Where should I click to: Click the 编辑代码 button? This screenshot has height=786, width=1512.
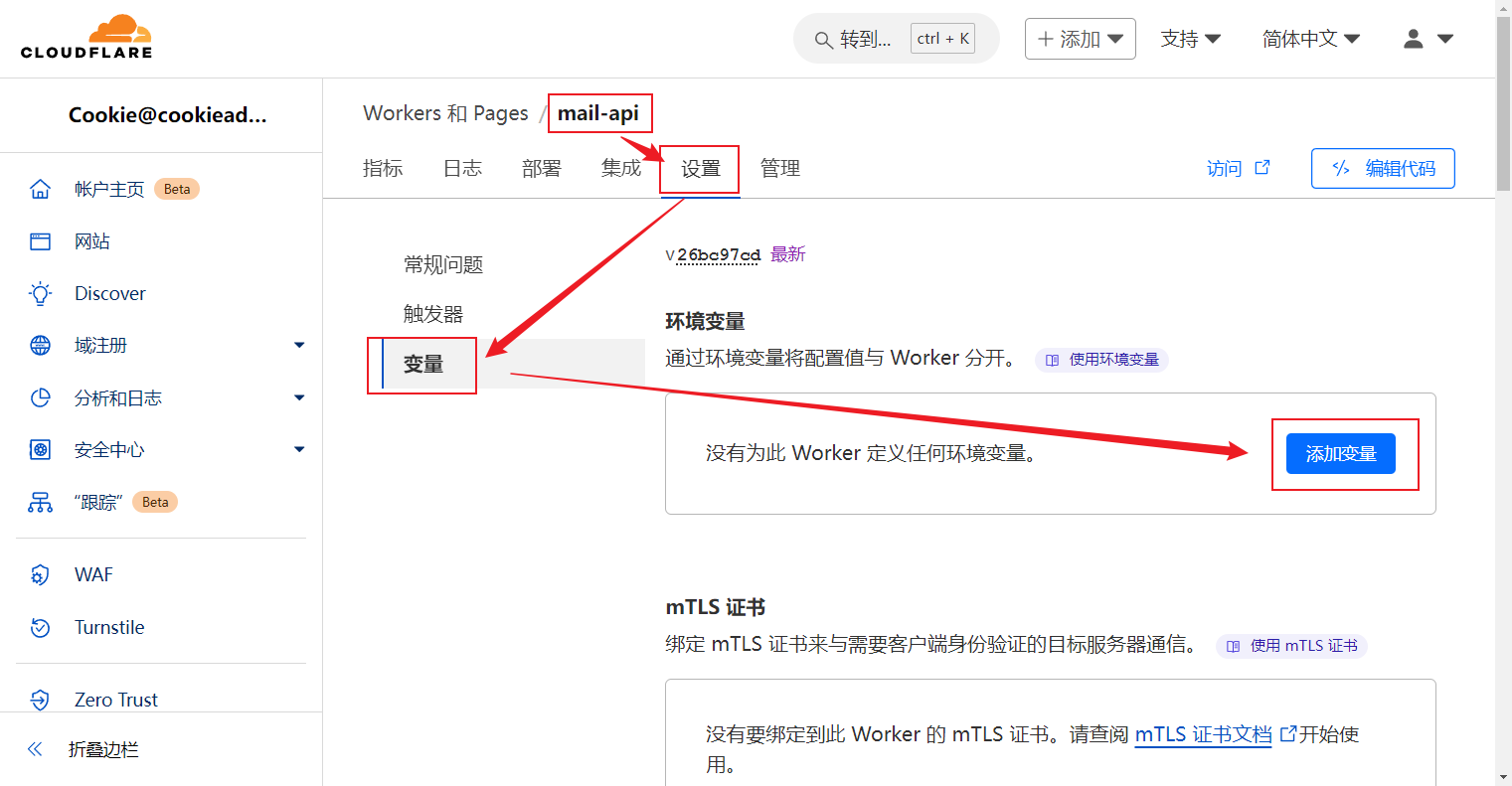click(1383, 168)
